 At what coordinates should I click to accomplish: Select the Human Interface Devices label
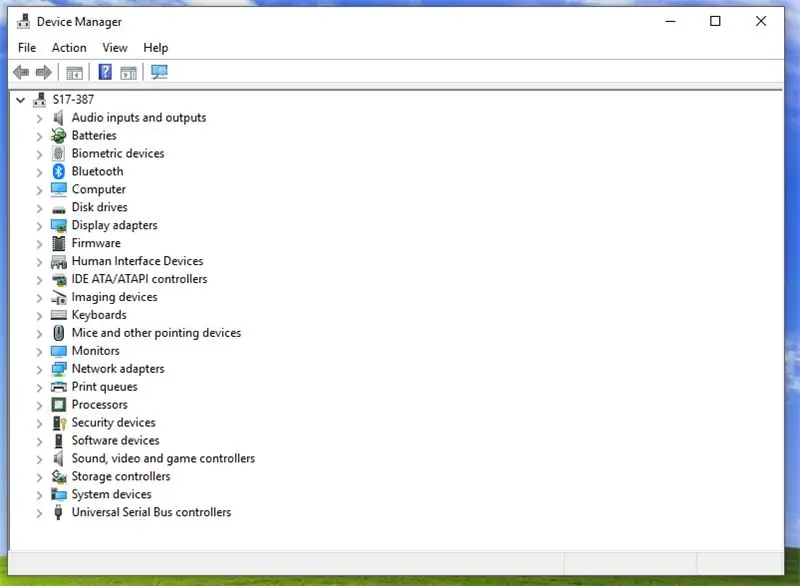click(137, 261)
